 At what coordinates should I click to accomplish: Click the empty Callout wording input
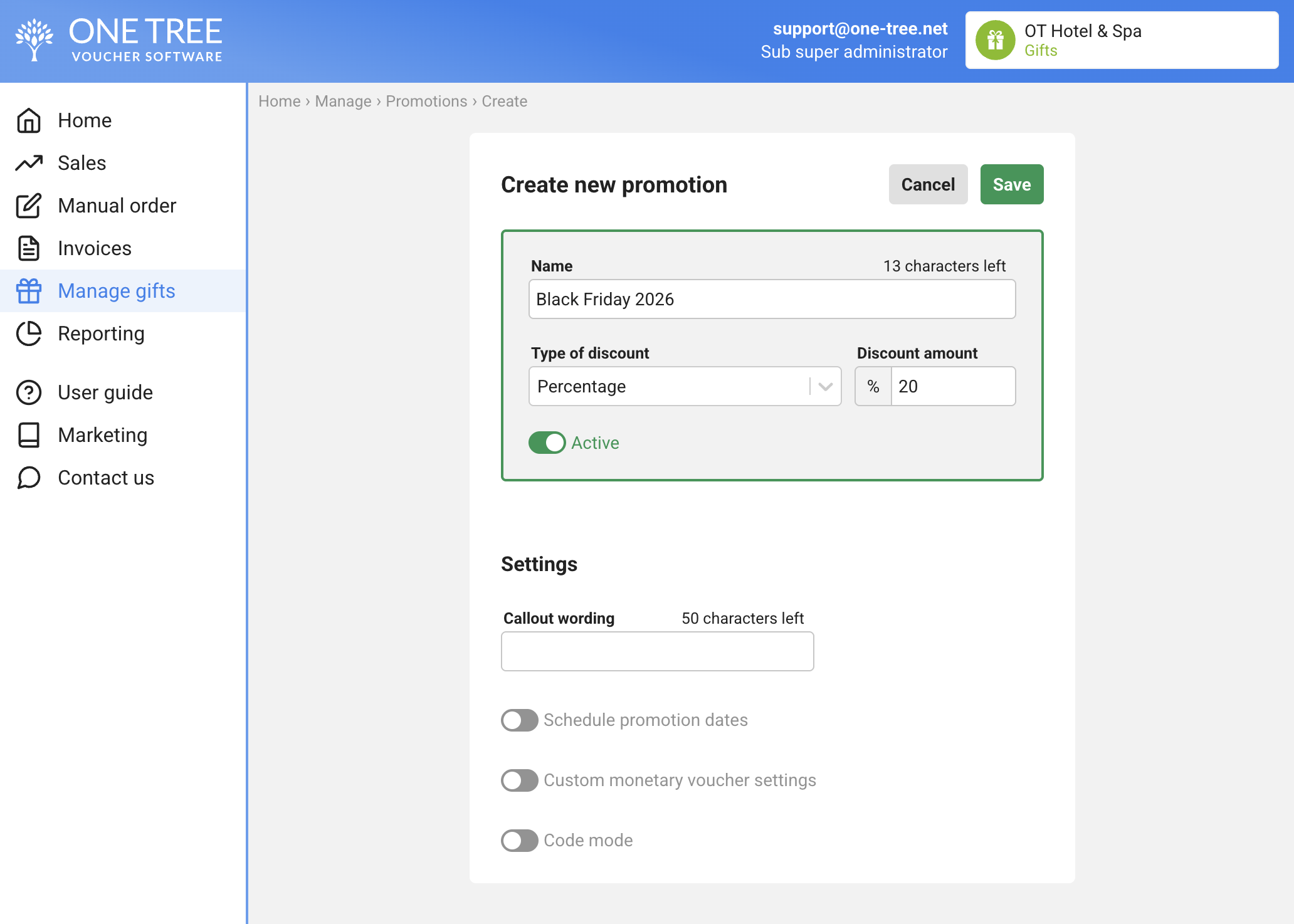658,651
